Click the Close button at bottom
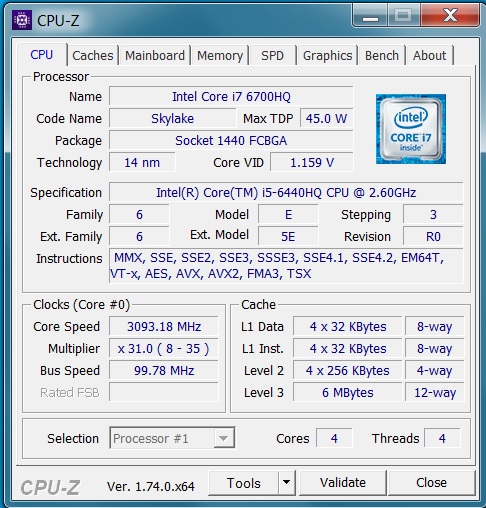The image size is (486, 508). [x=431, y=482]
